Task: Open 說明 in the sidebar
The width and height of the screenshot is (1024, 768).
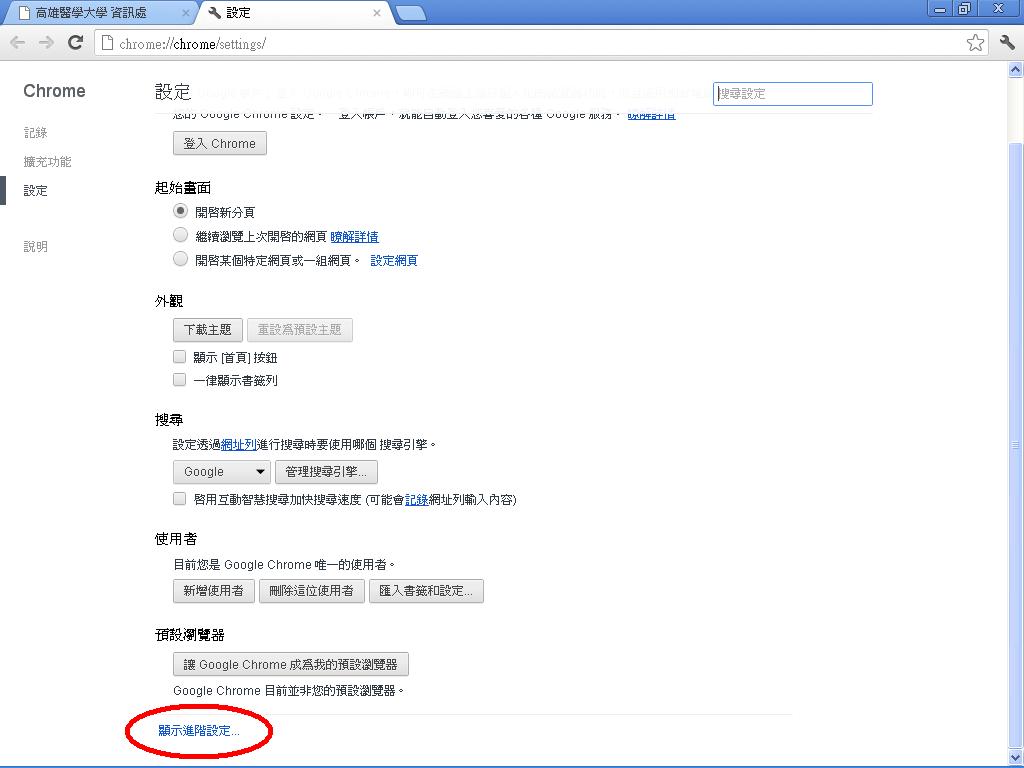Action: [x=35, y=247]
